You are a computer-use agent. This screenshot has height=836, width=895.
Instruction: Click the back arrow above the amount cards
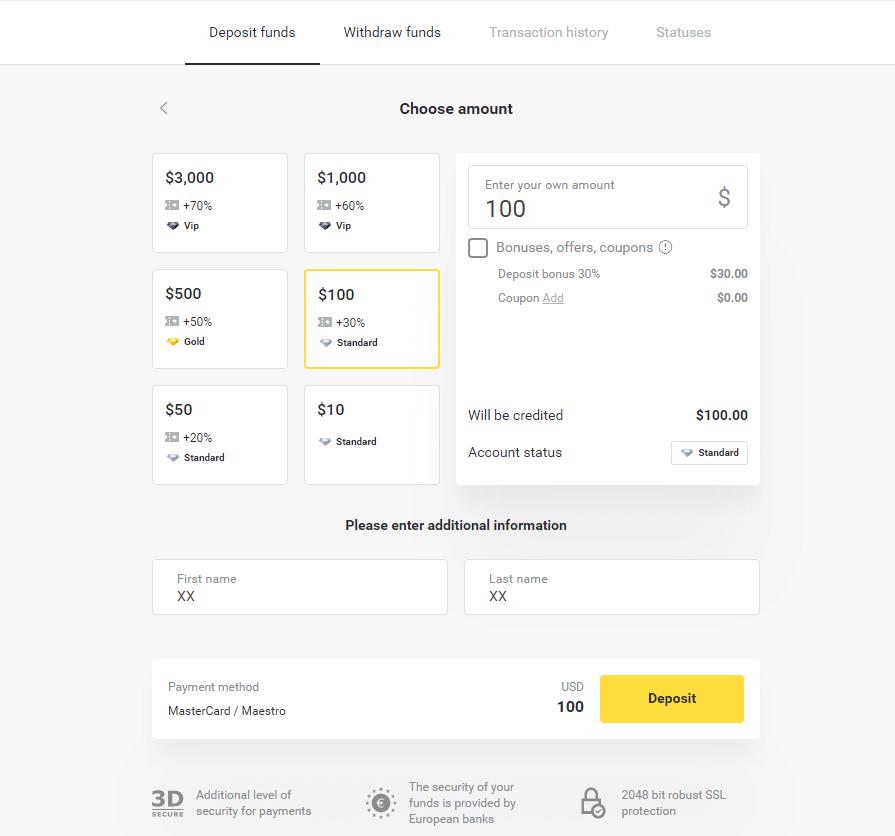[163, 108]
